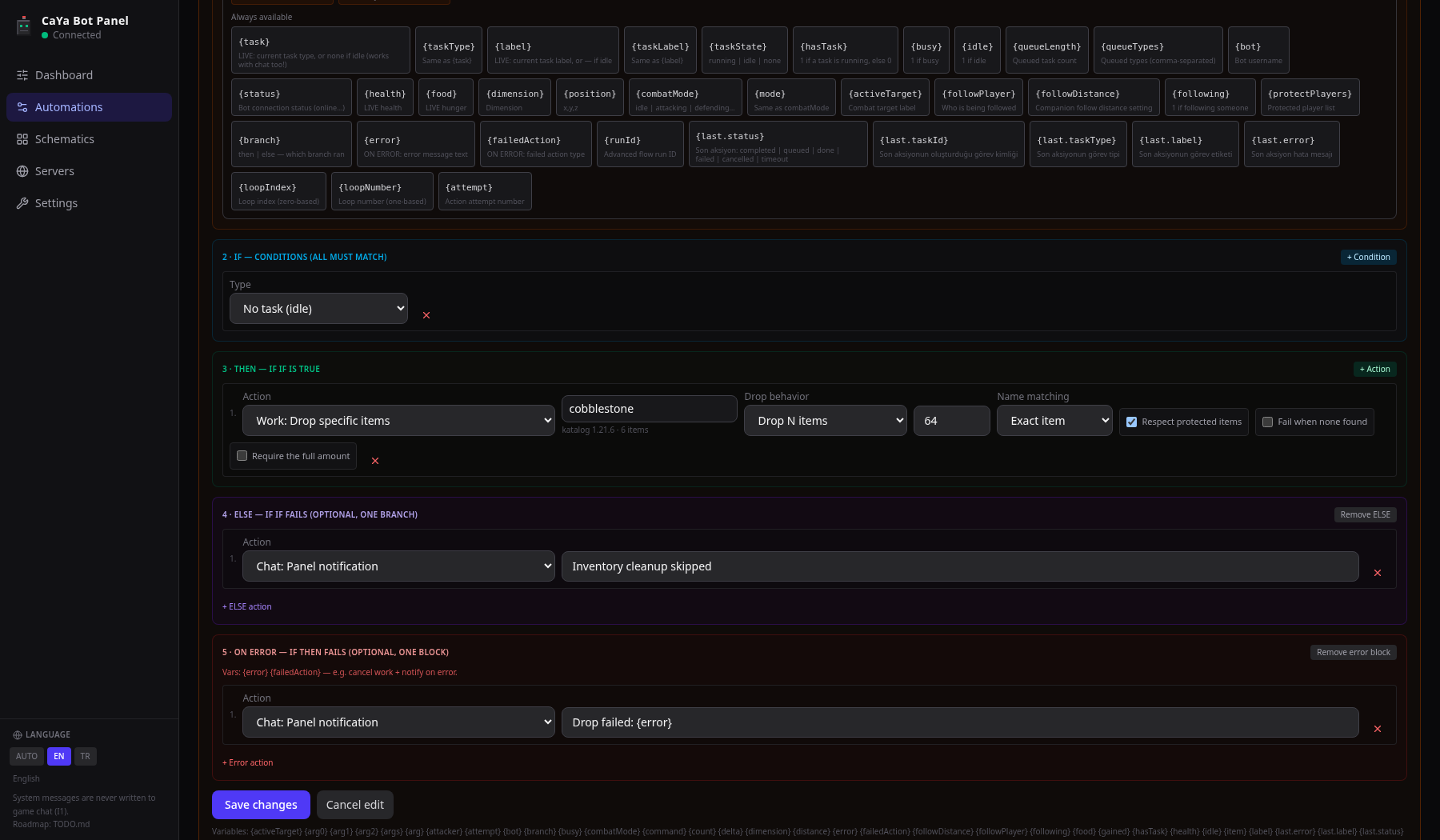Switch language to TR

[86, 756]
